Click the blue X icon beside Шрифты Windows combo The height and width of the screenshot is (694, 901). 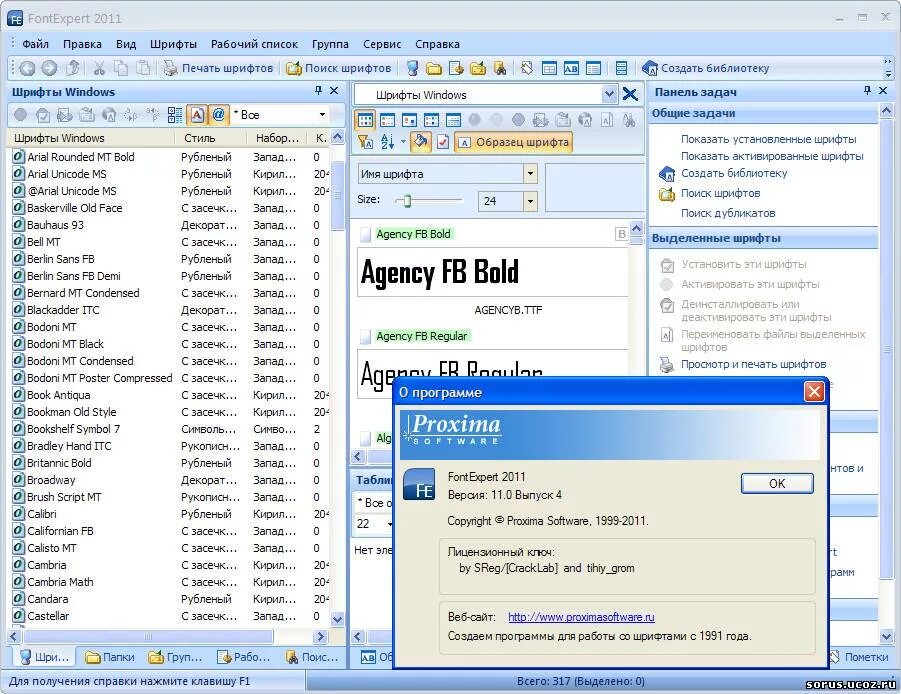point(630,94)
